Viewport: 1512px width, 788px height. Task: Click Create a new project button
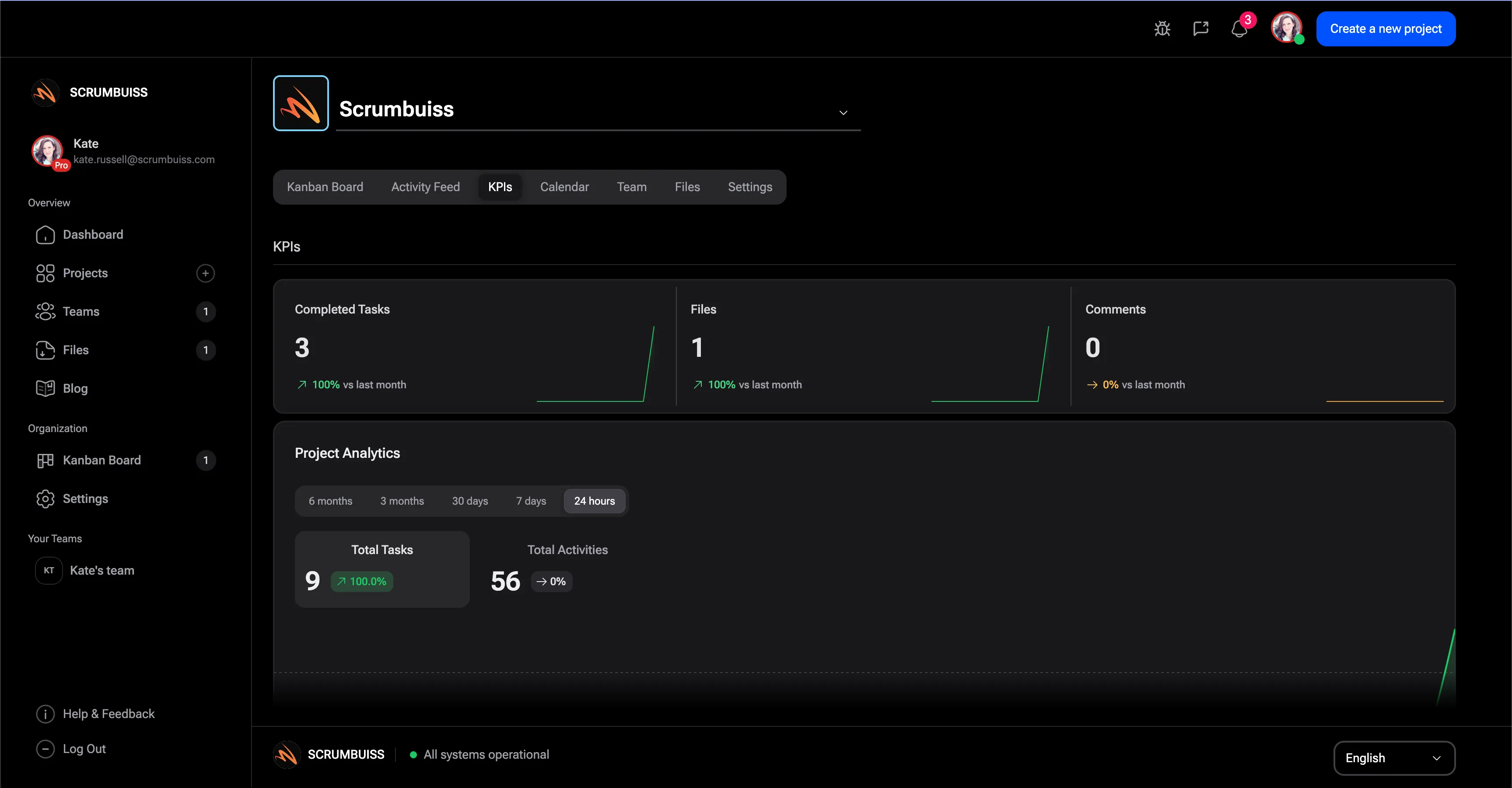coord(1385,29)
